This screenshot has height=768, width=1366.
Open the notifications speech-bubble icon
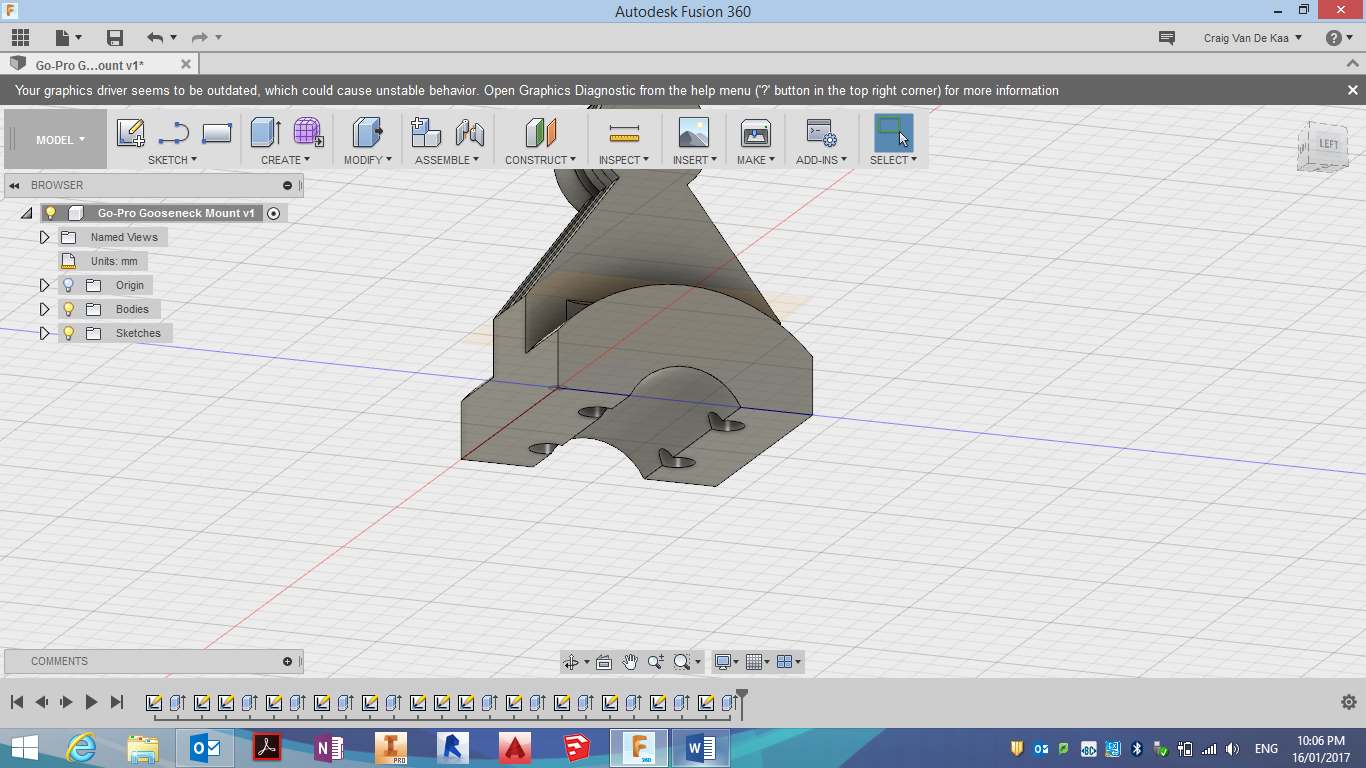[1167, 38]
